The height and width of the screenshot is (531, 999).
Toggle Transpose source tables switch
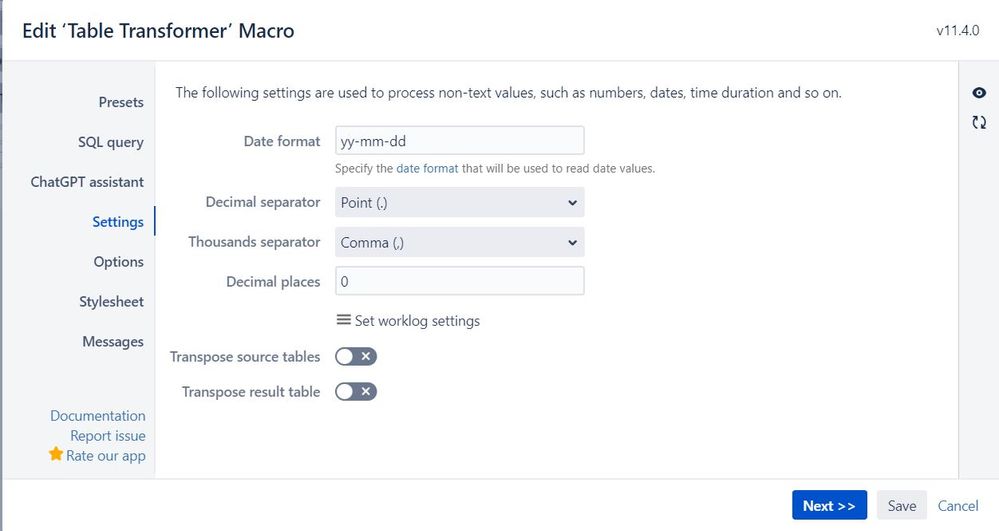[x=356, y=357]
